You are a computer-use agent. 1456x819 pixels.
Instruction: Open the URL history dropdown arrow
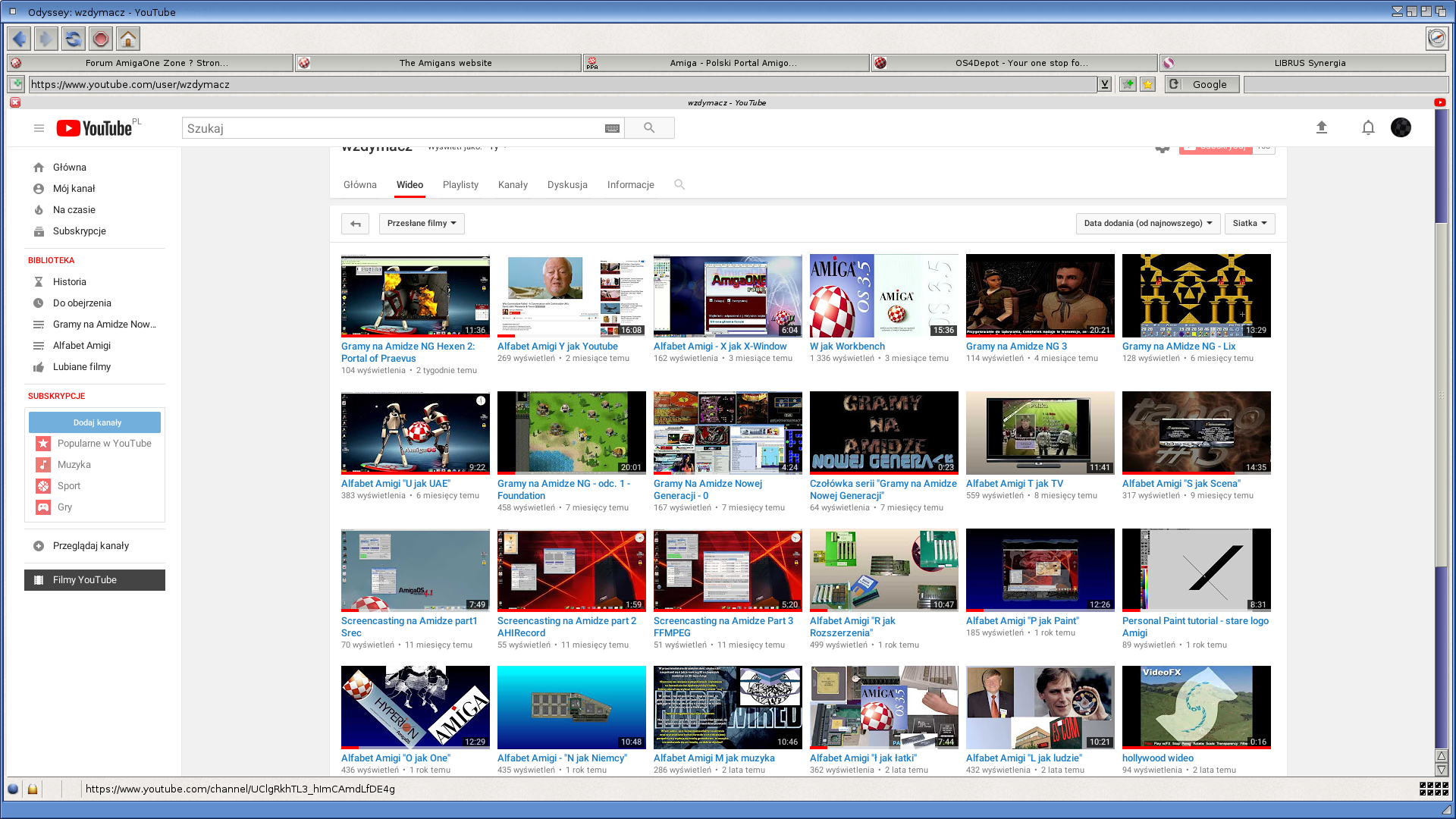[x=1105, y=84]
